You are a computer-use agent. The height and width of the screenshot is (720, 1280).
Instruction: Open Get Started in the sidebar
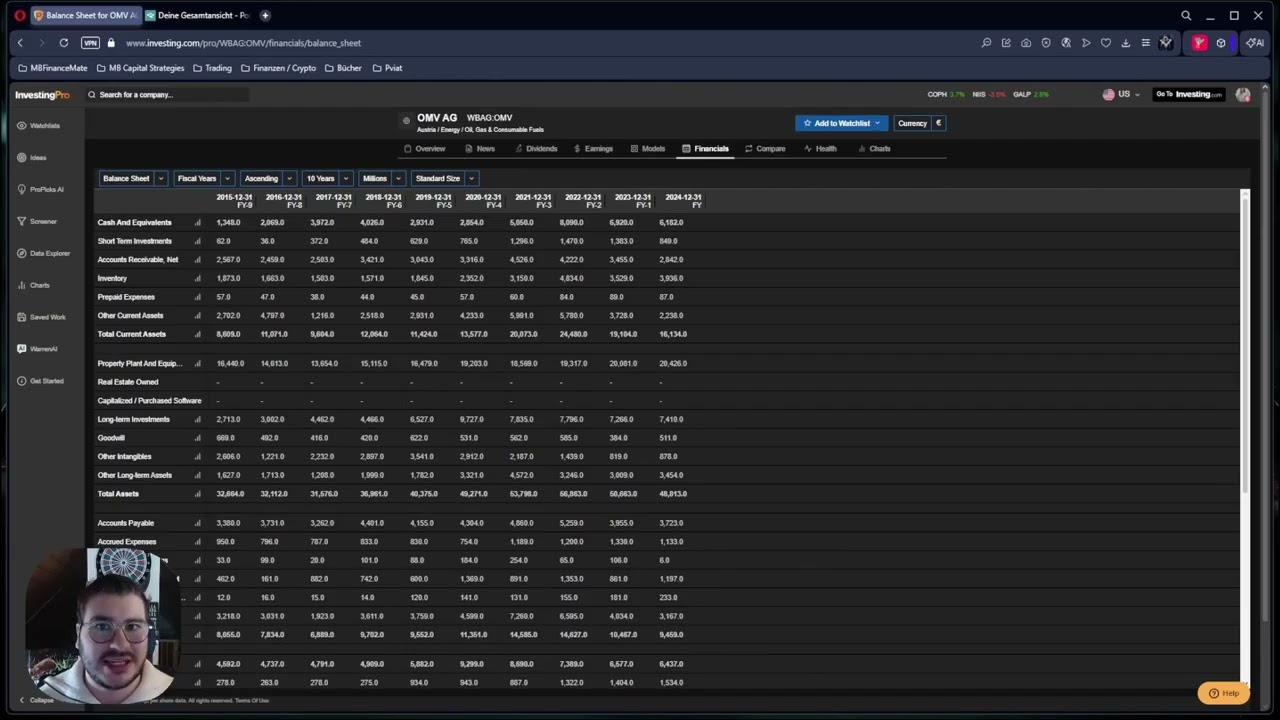click(x=40, y=381)
